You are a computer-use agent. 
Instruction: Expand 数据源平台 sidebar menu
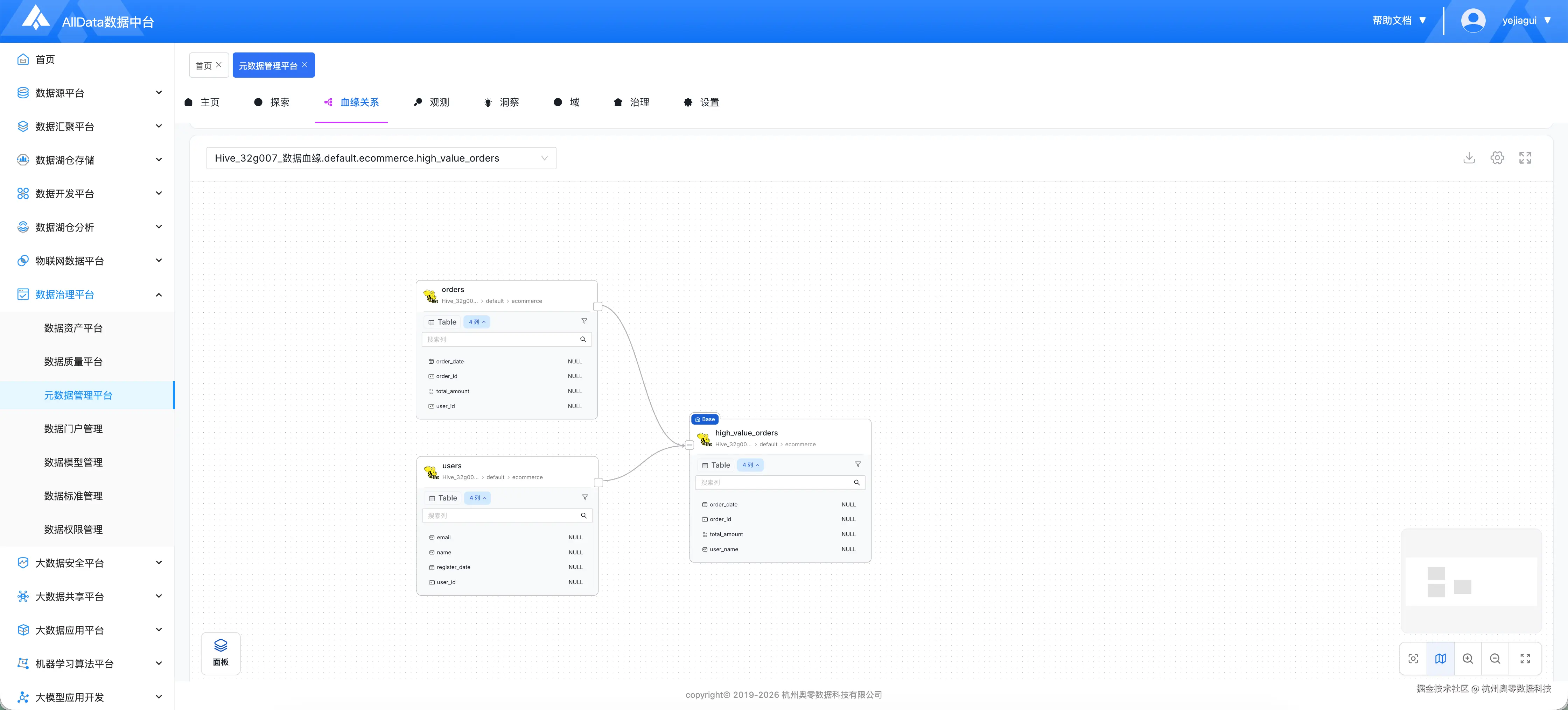click(x=87, y=92)
